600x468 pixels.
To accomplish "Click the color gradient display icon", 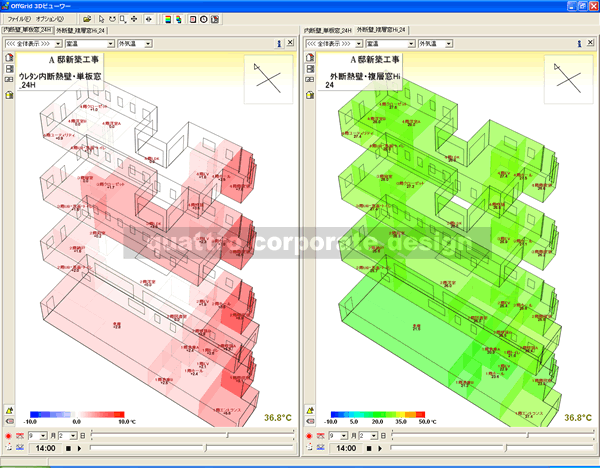I will [166, 19].
